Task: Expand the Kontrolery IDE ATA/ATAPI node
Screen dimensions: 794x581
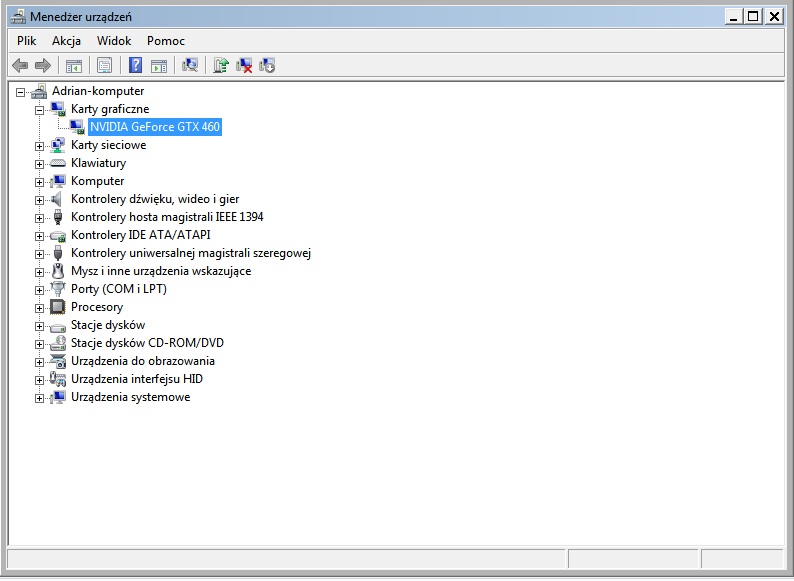Action: coord(39,236)
